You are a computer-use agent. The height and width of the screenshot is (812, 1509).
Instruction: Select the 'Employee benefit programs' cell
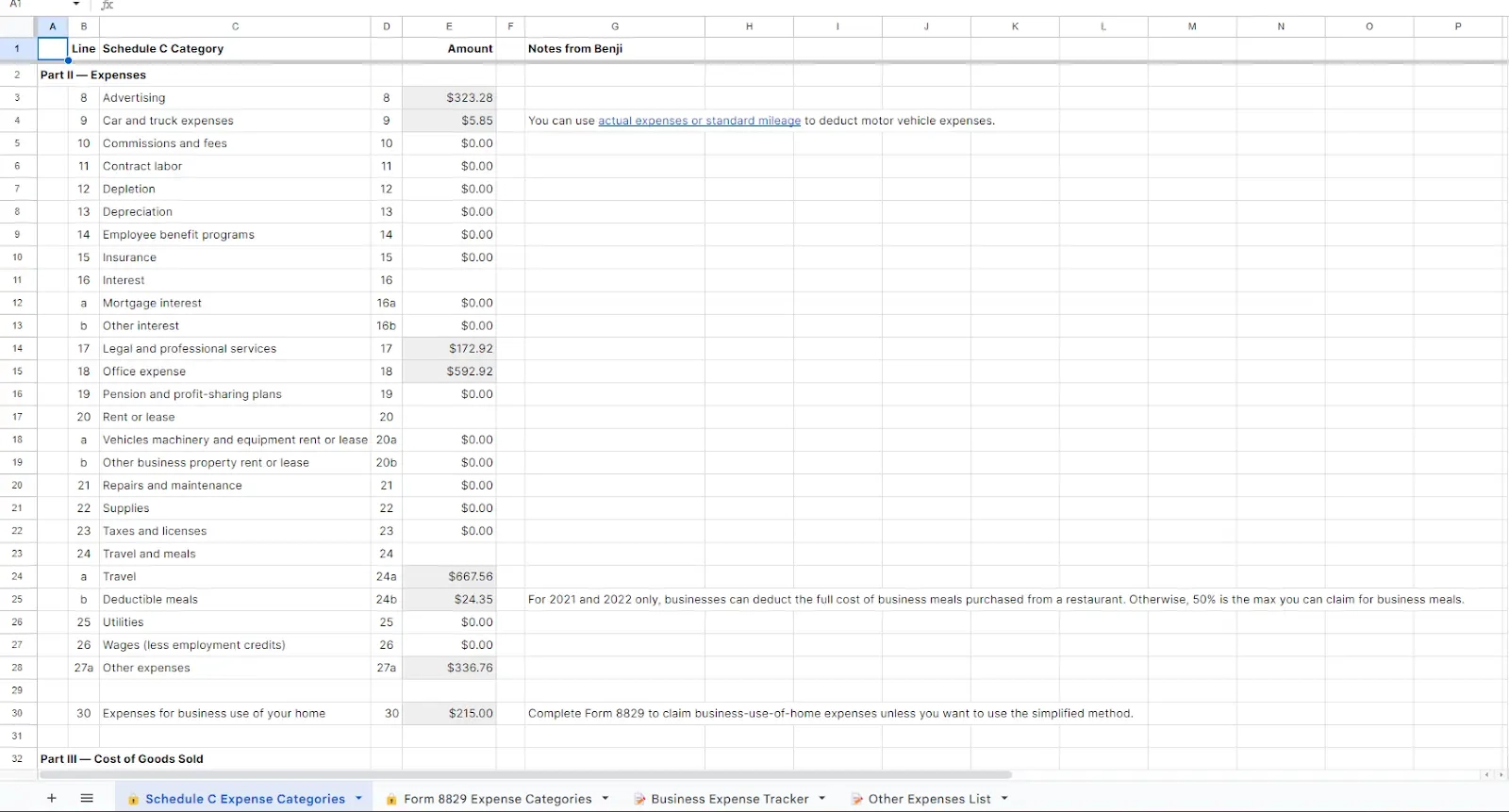[x=235, y=235]
